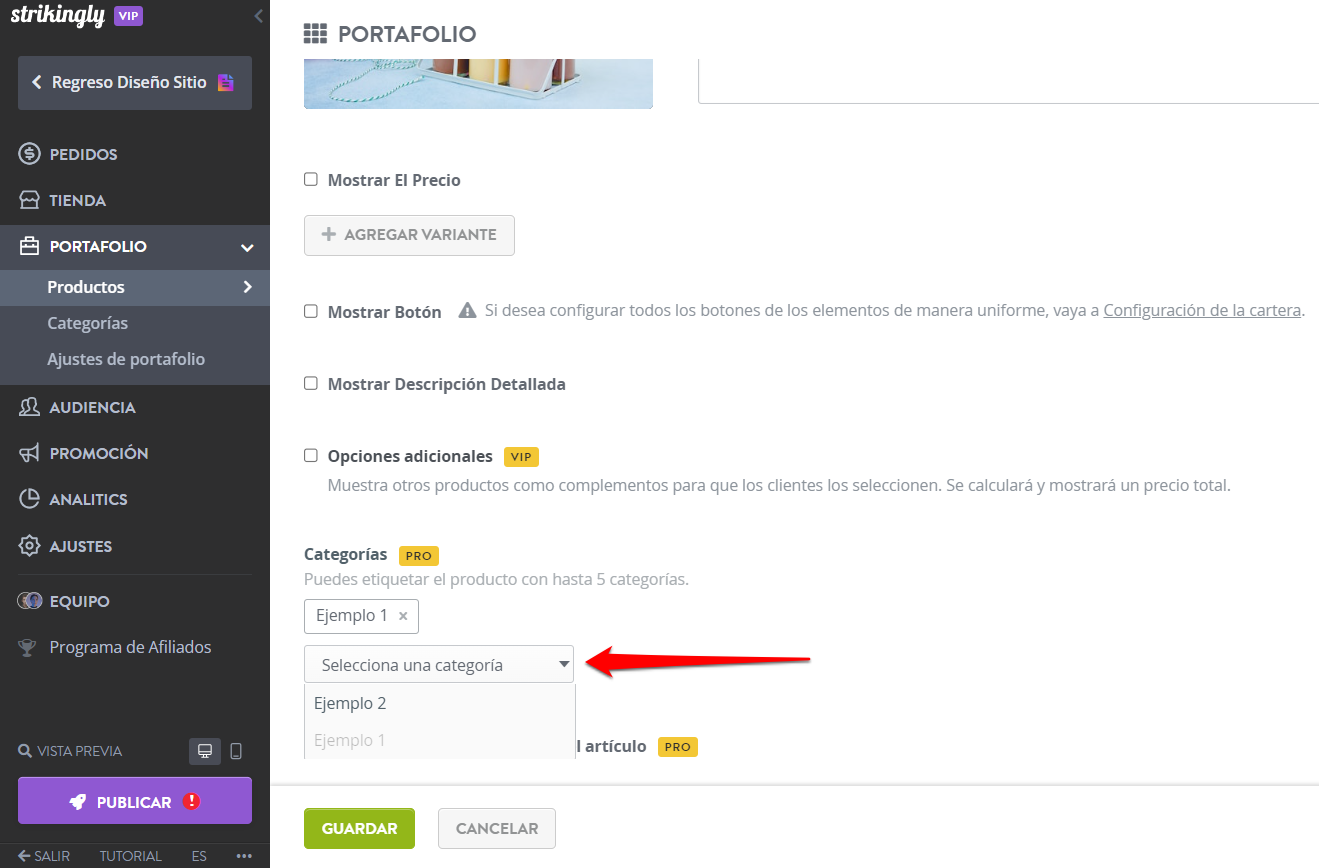Open Analitics pie chart icon
This screenshot has height=868, width=1319.
click(30, 499)
